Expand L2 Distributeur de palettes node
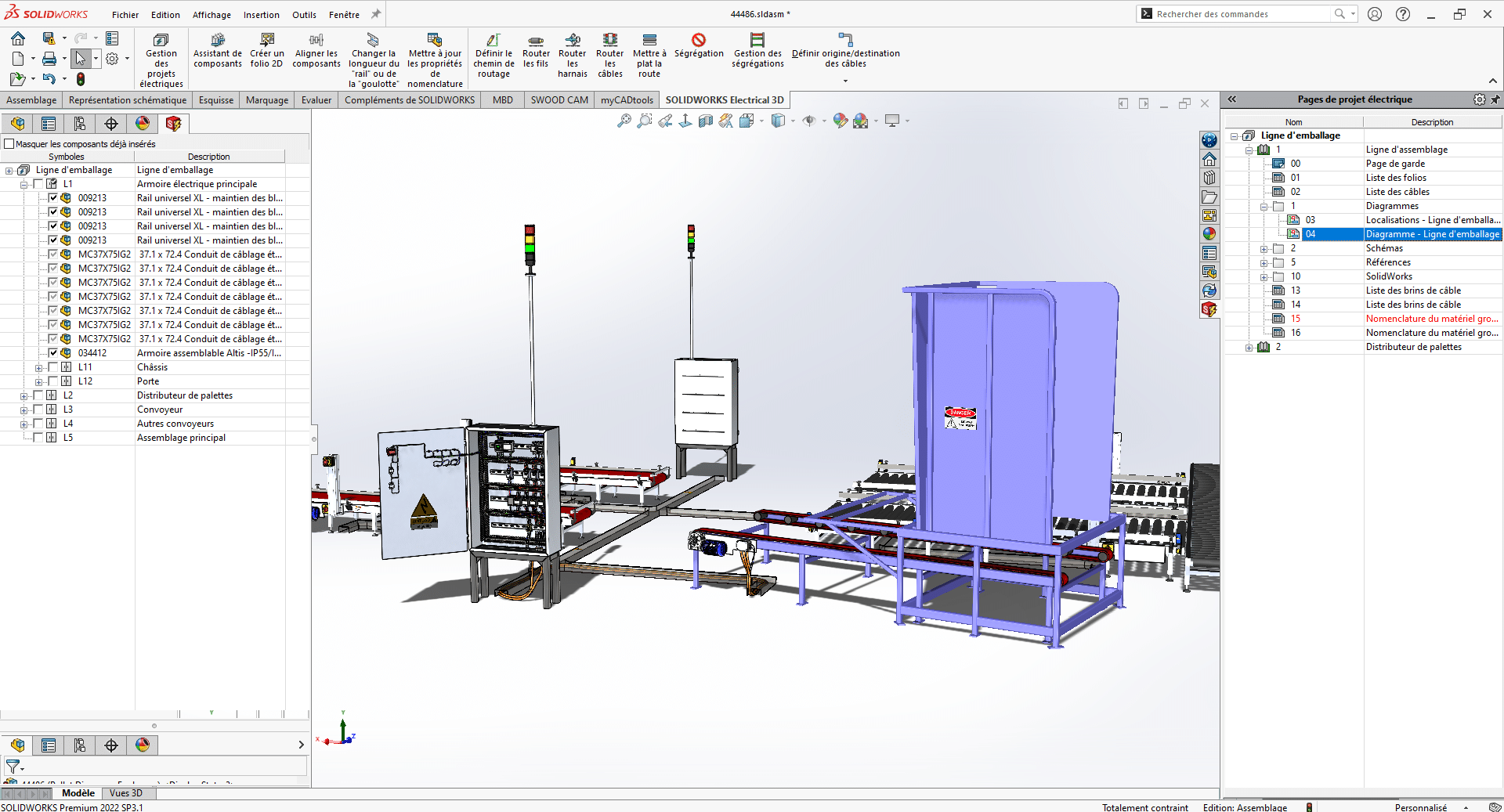The width and height of the screenshot is (1504, 812). [x=23, y=396]
